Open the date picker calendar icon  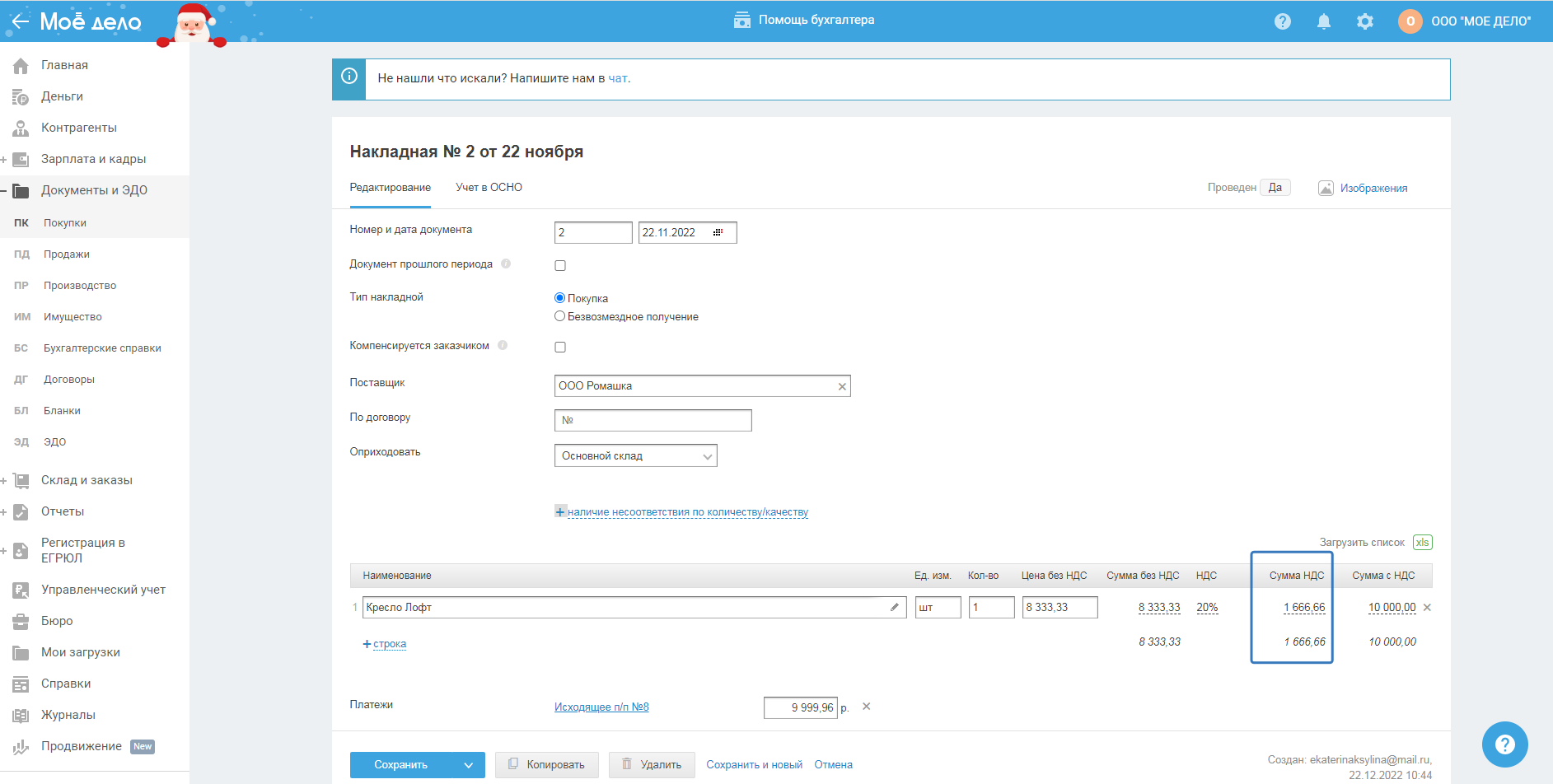tap(718, 232)
